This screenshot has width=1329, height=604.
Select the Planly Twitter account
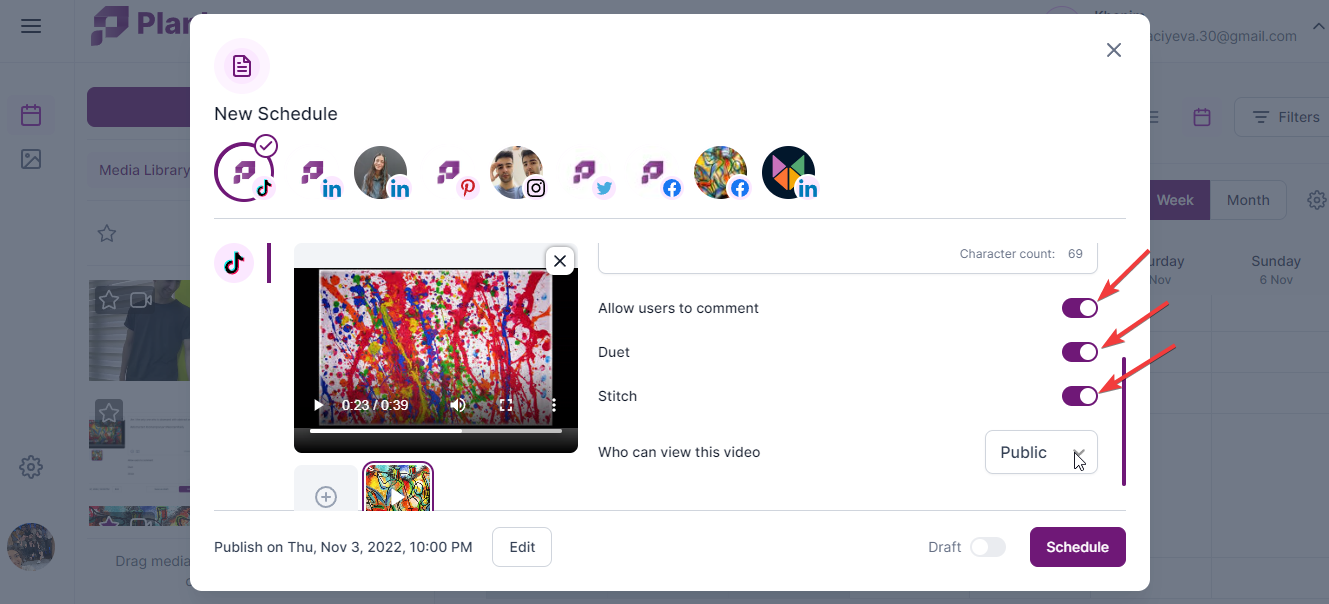click(592, 176)
